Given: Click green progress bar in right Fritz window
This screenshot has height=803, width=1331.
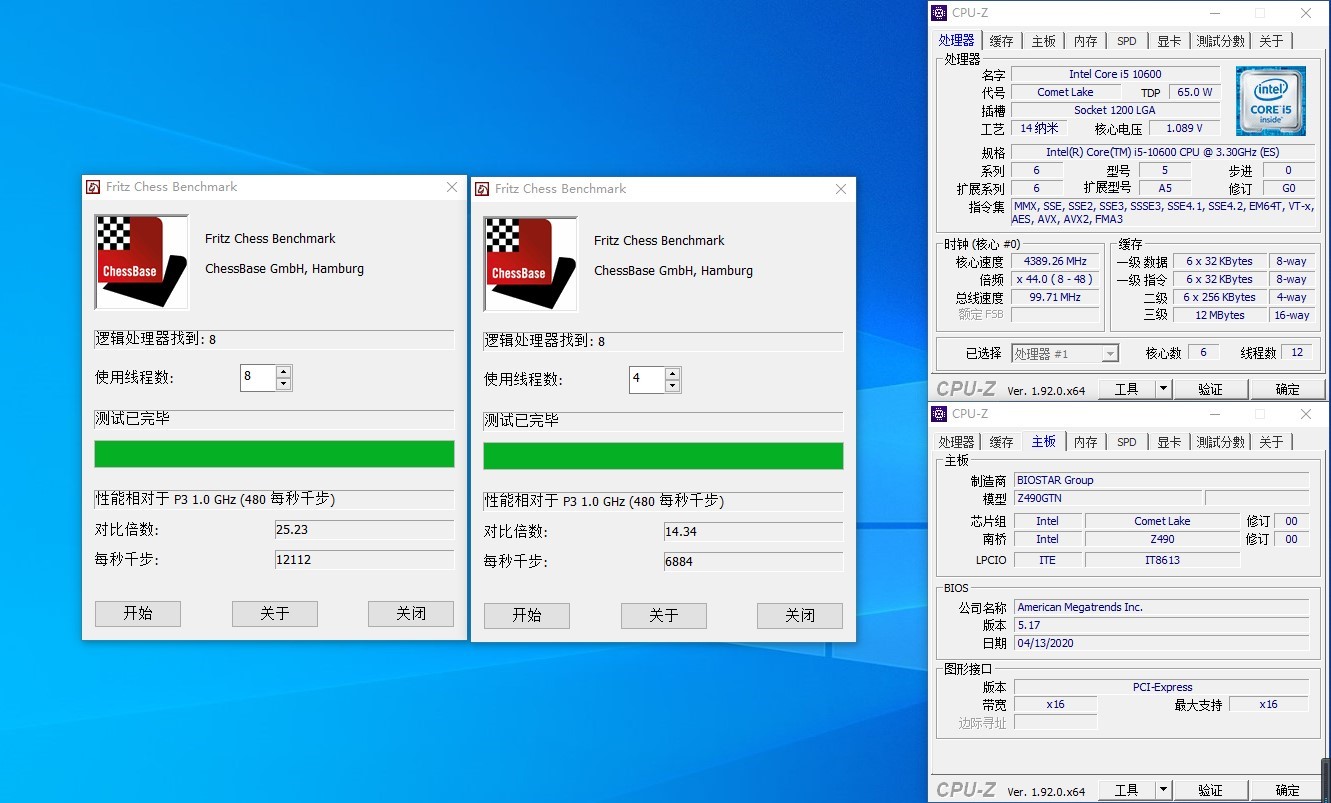Looking at the screenshot, I should [663, 456].
